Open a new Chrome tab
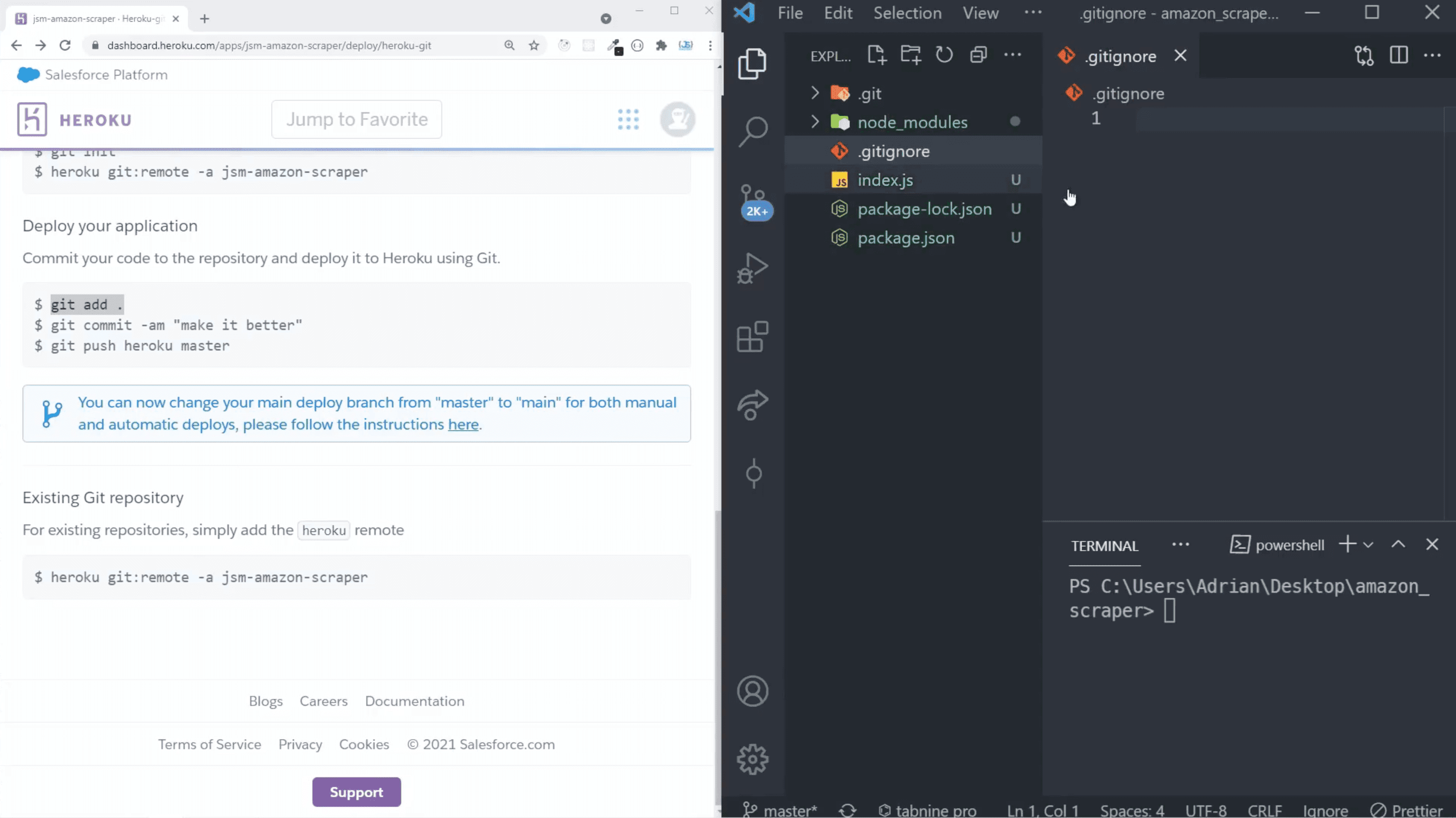 click(x=204, y=19)
